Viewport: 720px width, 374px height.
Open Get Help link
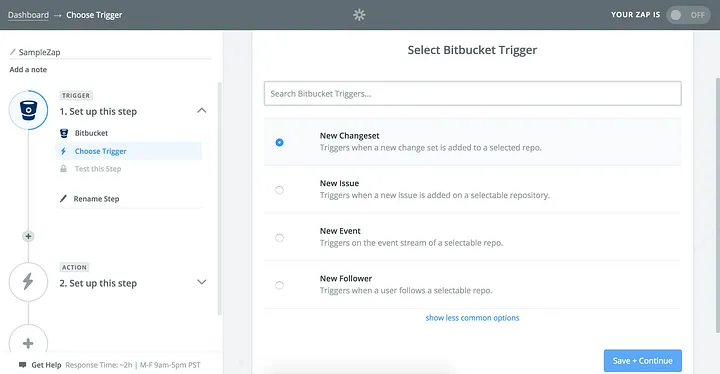click(x=46, y=365)
